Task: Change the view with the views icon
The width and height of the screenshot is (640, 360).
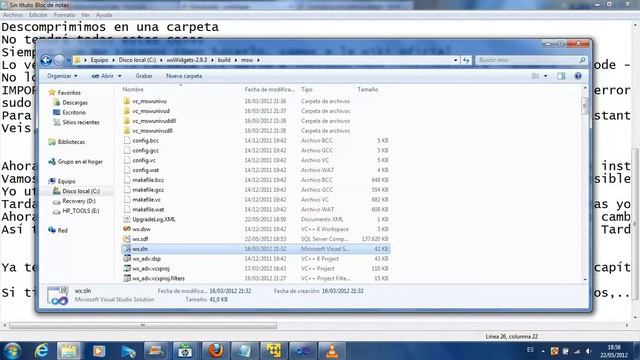Action: (535, 76)
